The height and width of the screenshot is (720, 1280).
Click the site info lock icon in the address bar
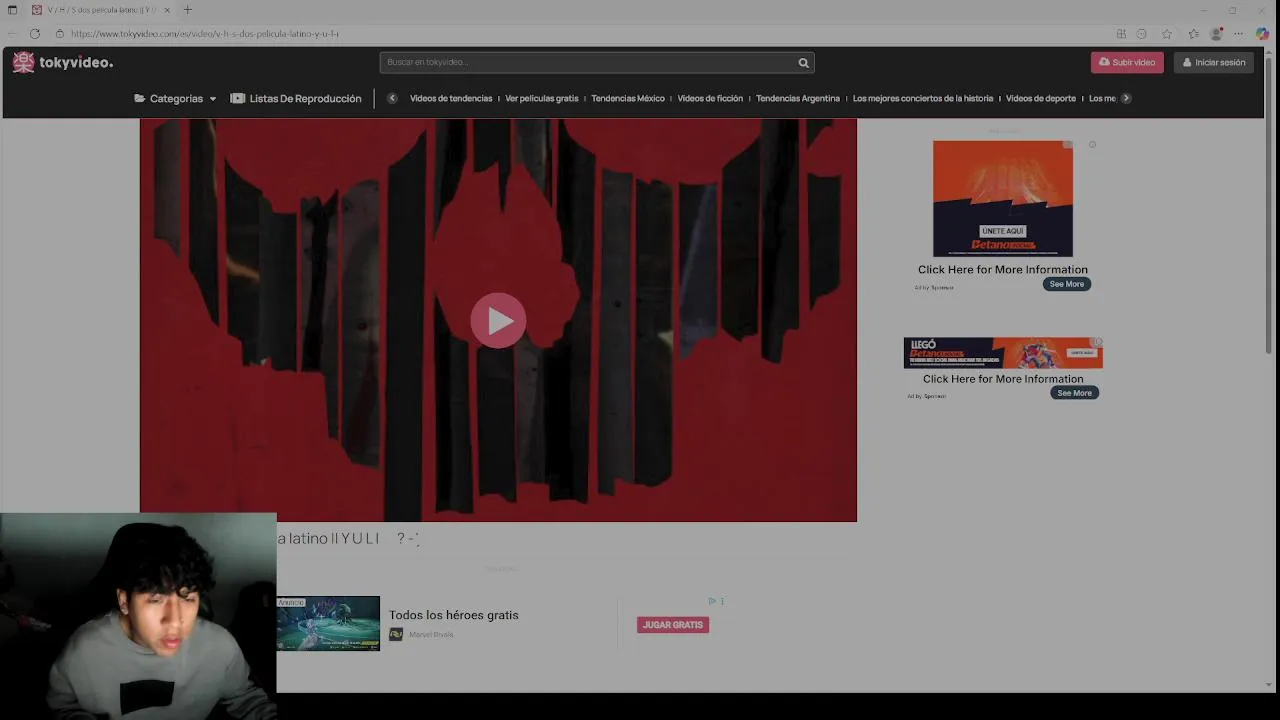(x=60, y=33)
